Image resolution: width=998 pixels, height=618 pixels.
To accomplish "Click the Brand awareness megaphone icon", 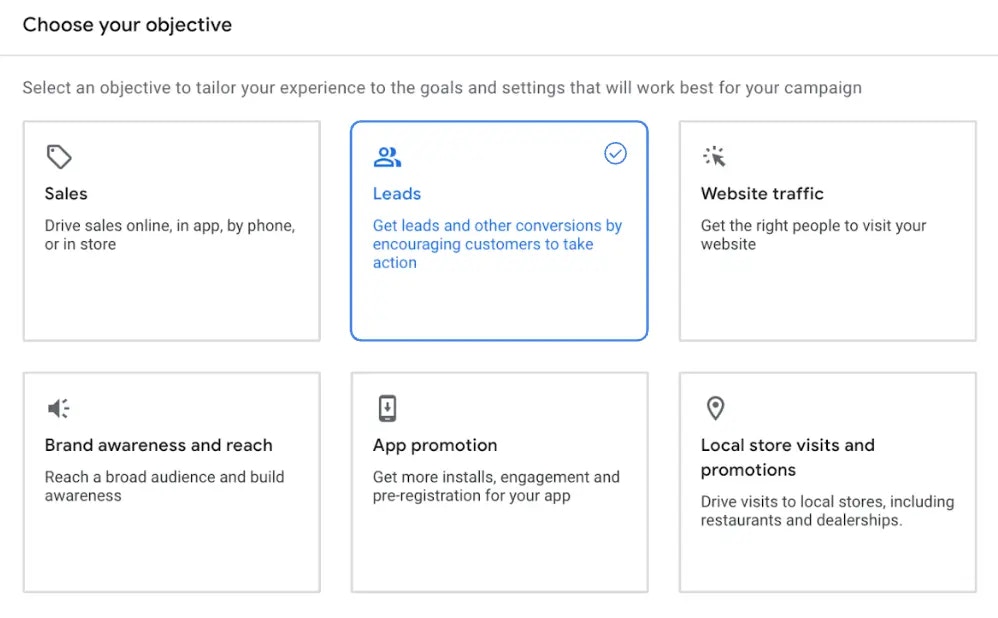I will click(58, 408).
